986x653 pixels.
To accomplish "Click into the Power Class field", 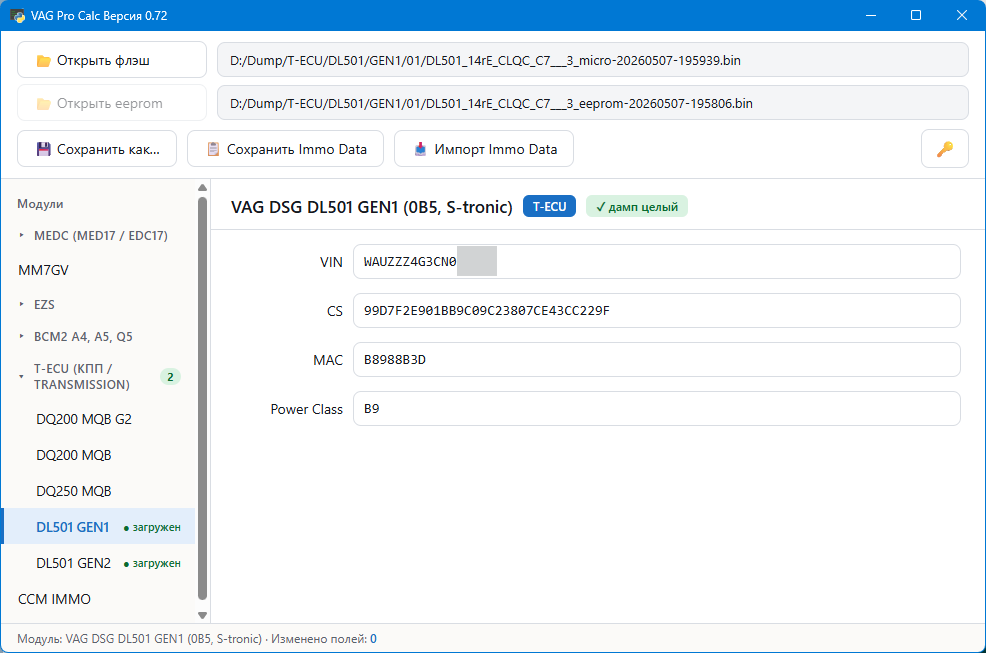I will [x=656, y=409].
